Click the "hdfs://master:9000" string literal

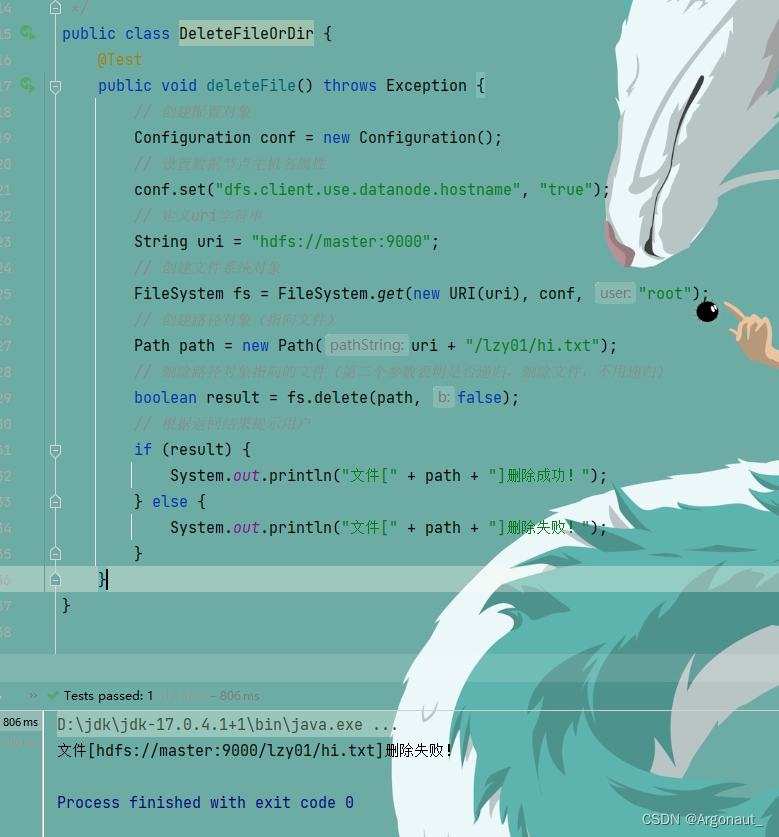(341, 241)
